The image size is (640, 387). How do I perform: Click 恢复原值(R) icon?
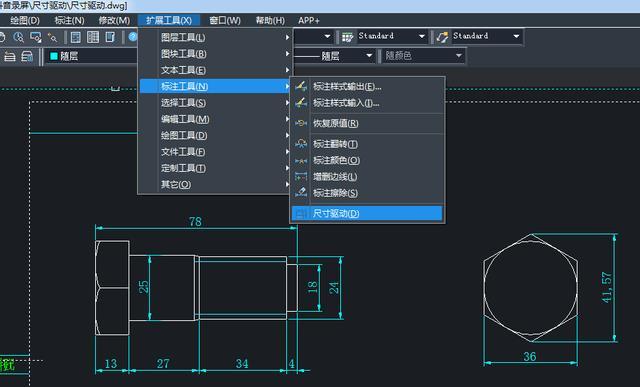[301, 123]
